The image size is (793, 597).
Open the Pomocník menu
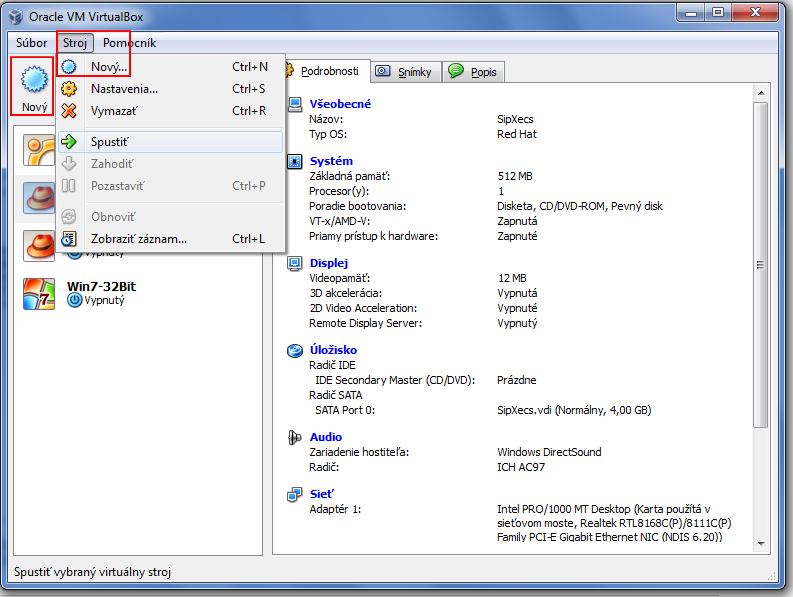[x=129, y=43]
